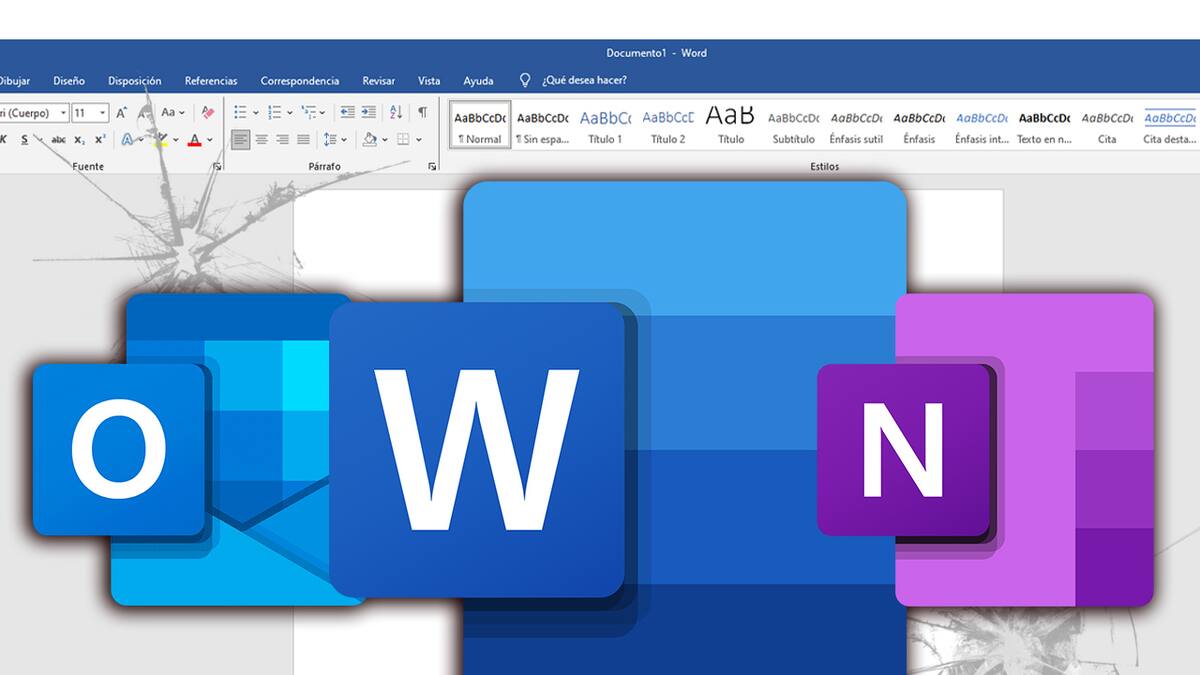Expand the highlight color dropdown arrow

(x=176, y=140)
